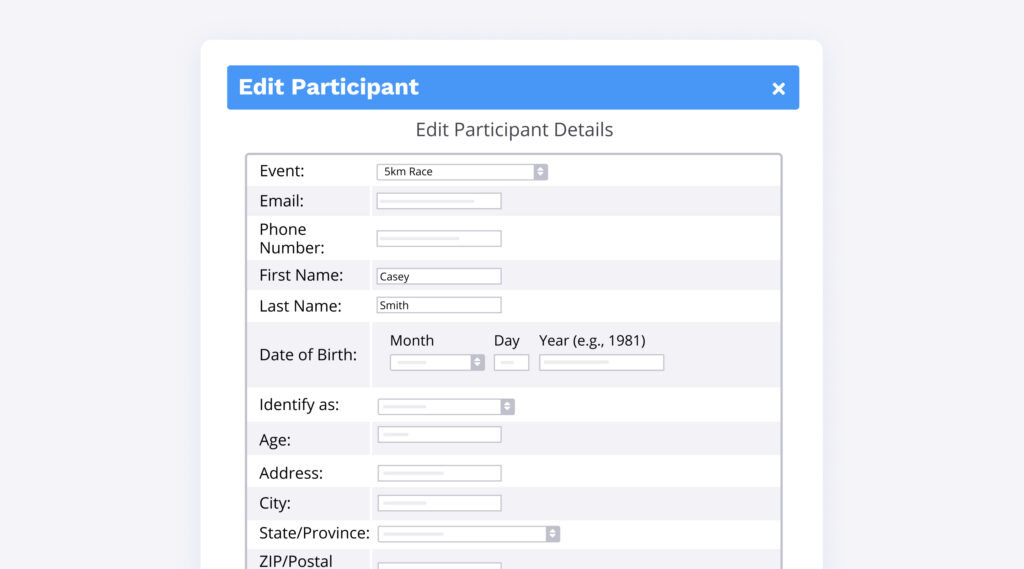Click the Identify as dropdown arrow icon
Image resolution: width=1024 pixels, height=569 pixels.
[x=507, y=406]
